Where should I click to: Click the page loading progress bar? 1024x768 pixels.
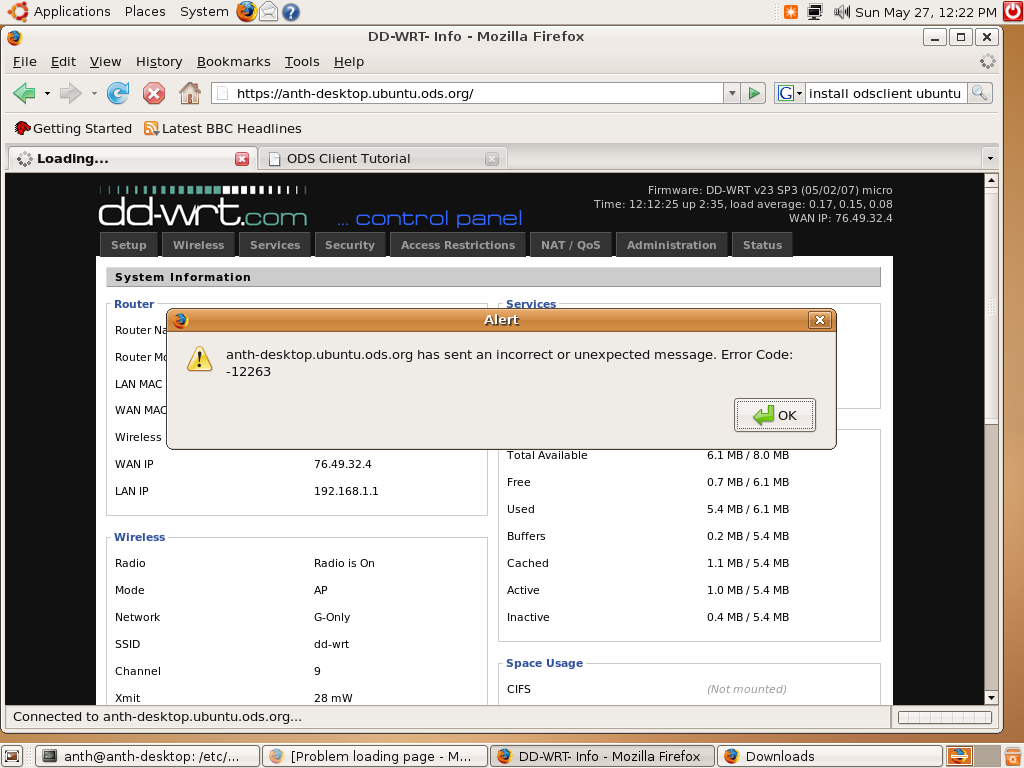pyautogui.click(x=945, y=717)
